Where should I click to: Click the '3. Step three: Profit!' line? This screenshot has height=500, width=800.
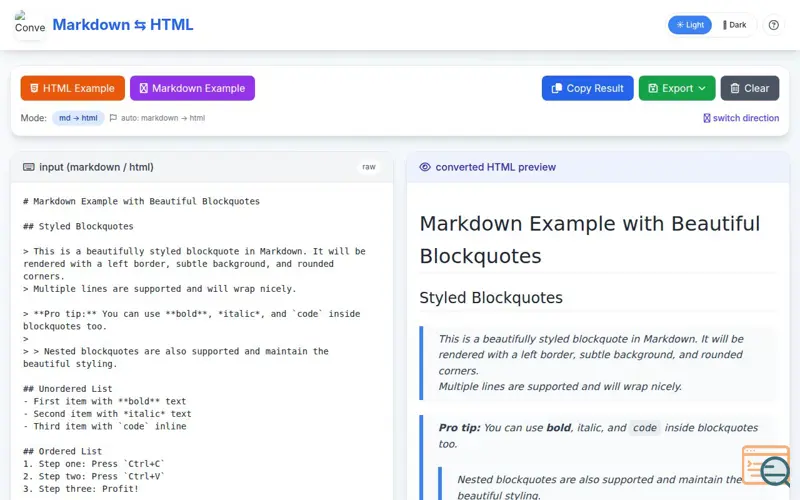pyautogui.click(x=81, y=489)
